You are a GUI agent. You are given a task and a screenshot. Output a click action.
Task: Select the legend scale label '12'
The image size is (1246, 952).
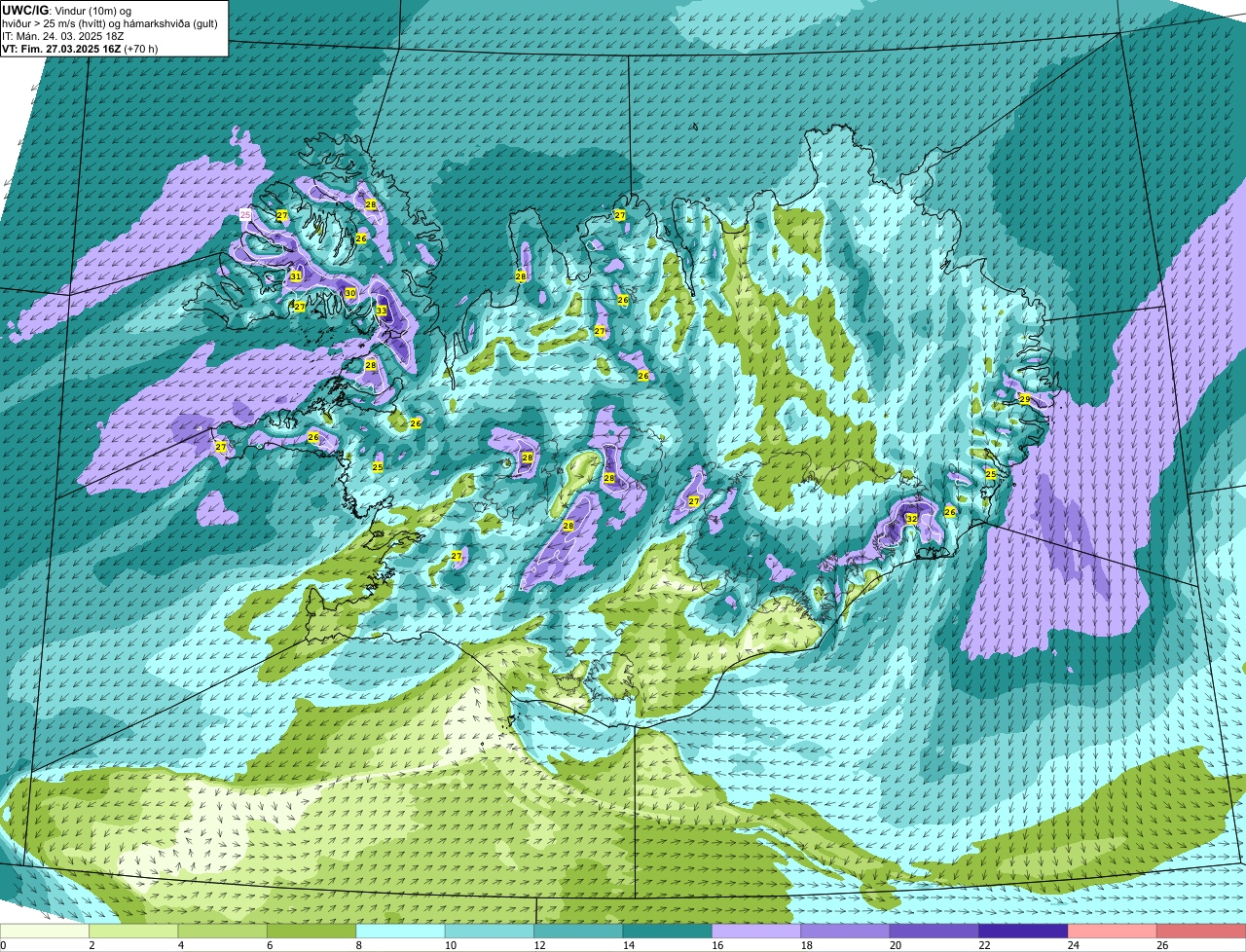(538, 944)
